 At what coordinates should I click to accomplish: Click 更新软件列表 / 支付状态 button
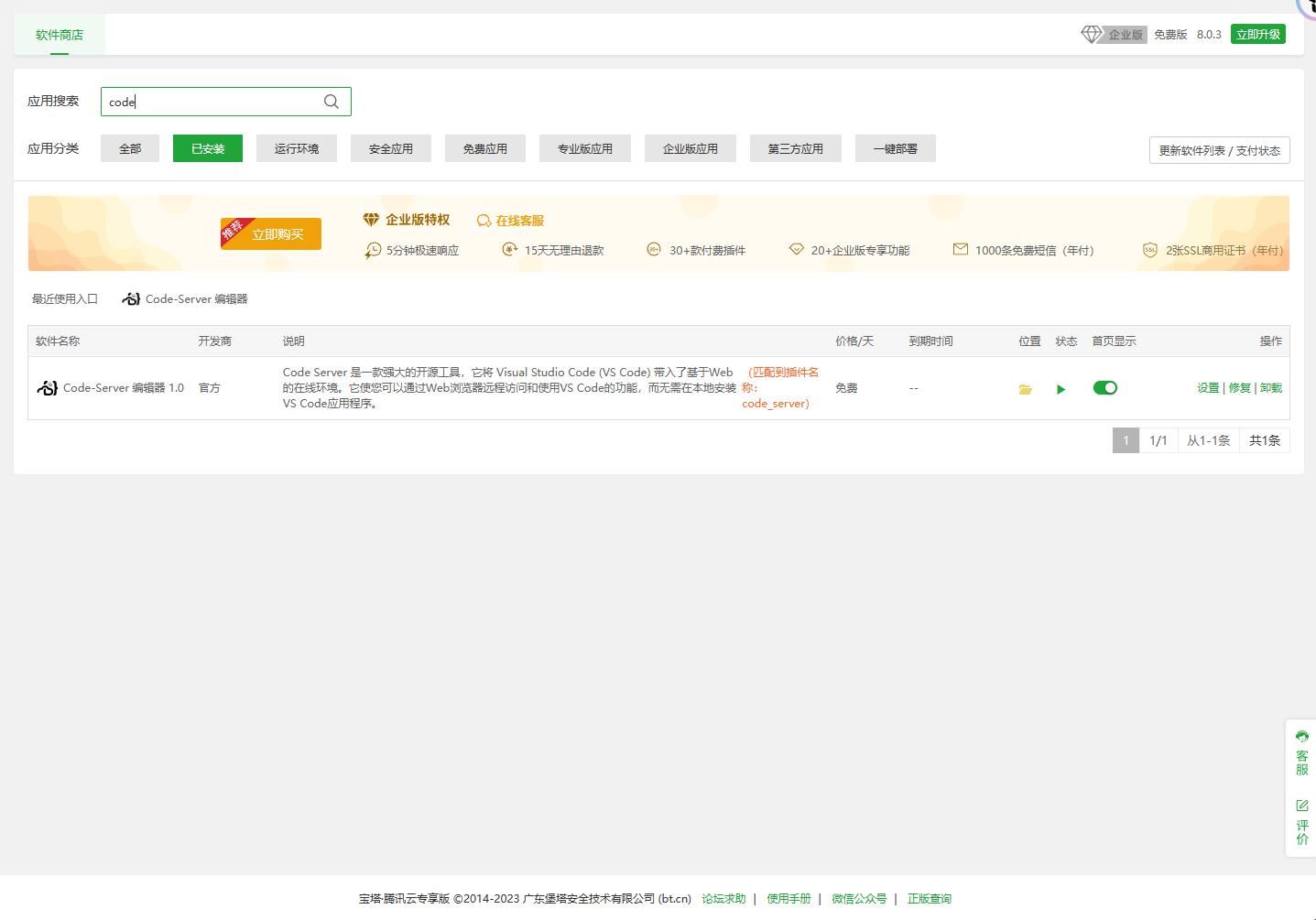coord(1219,150)
